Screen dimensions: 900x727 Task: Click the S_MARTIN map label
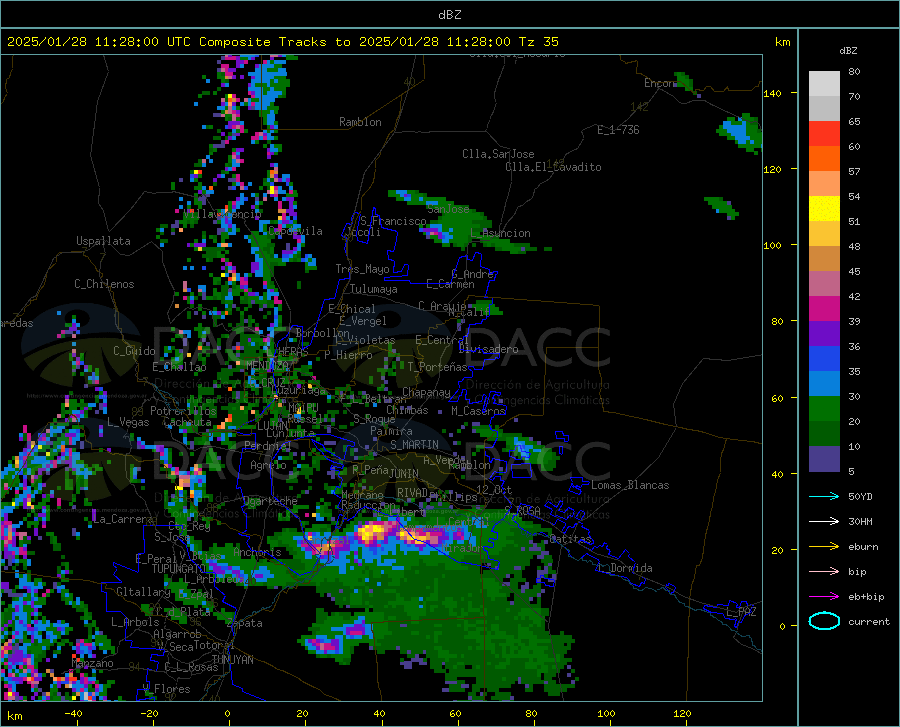point(414,445)
